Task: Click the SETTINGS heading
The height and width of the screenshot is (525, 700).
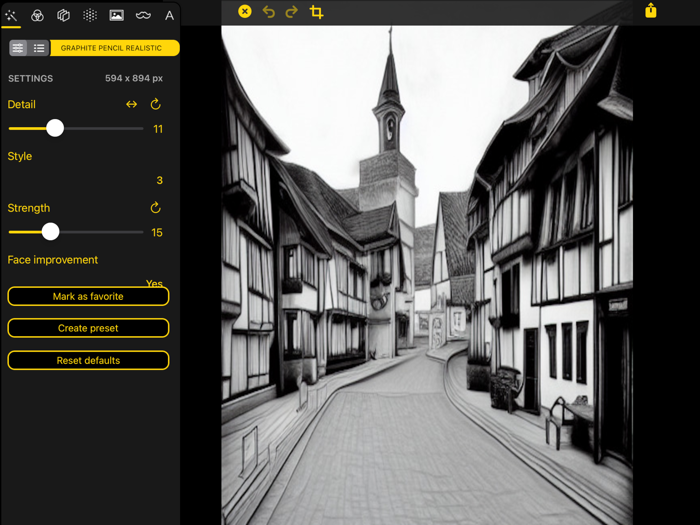Action: tap(30, 79)
